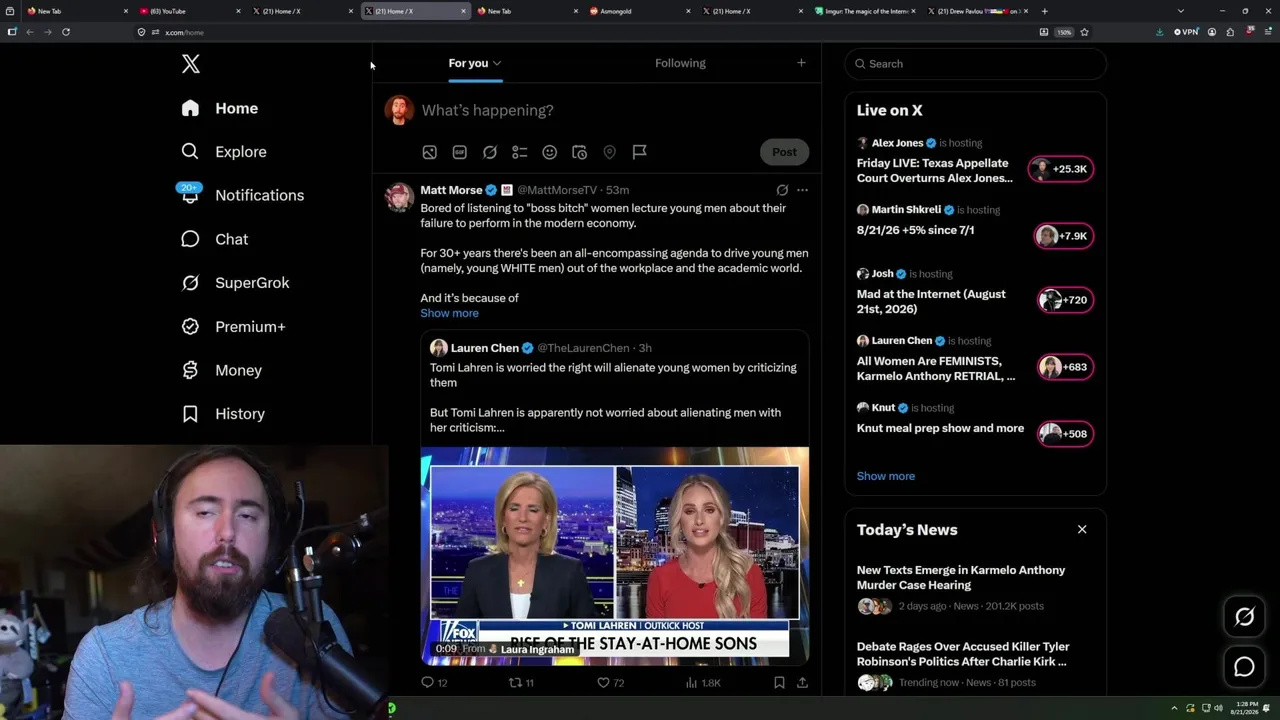Share Matt Morse's post
Image resolution: width=1280 pixels, height=720 pixels.
[802, 683]
